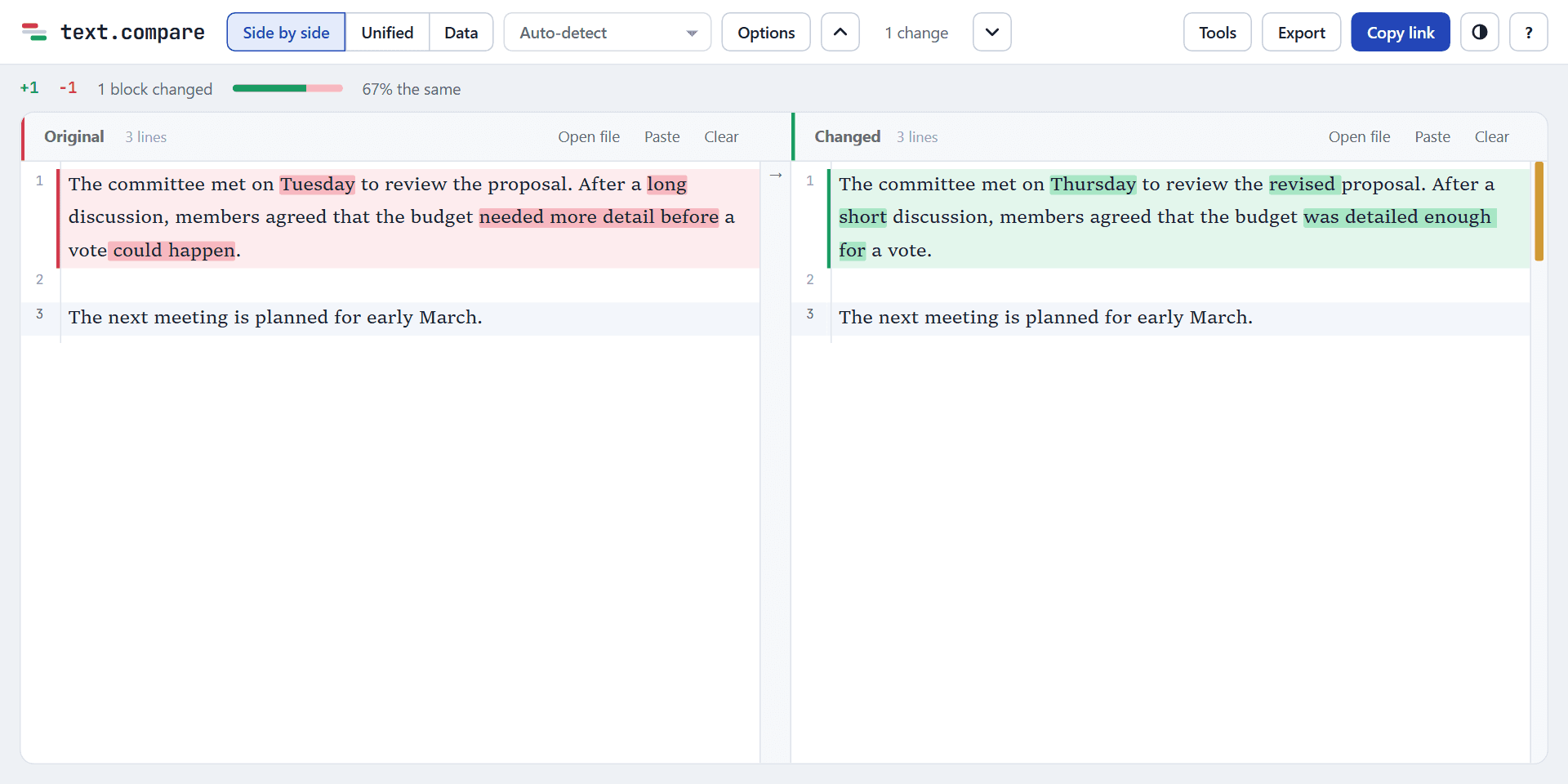Image resolution: width=1568 pixels, height=784 pixels.
Task: Click the 'Changed' pane heading
Action: coord(847,137)
